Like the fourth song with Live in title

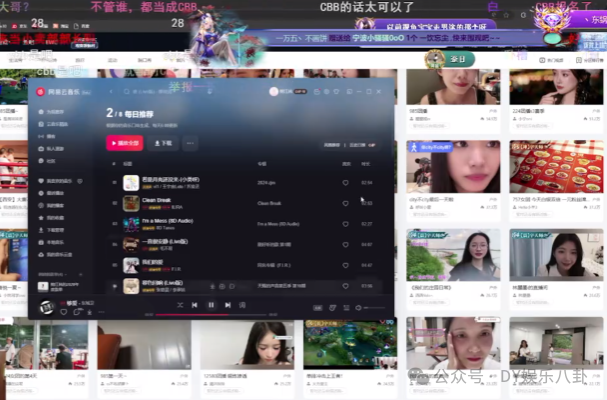345,244
